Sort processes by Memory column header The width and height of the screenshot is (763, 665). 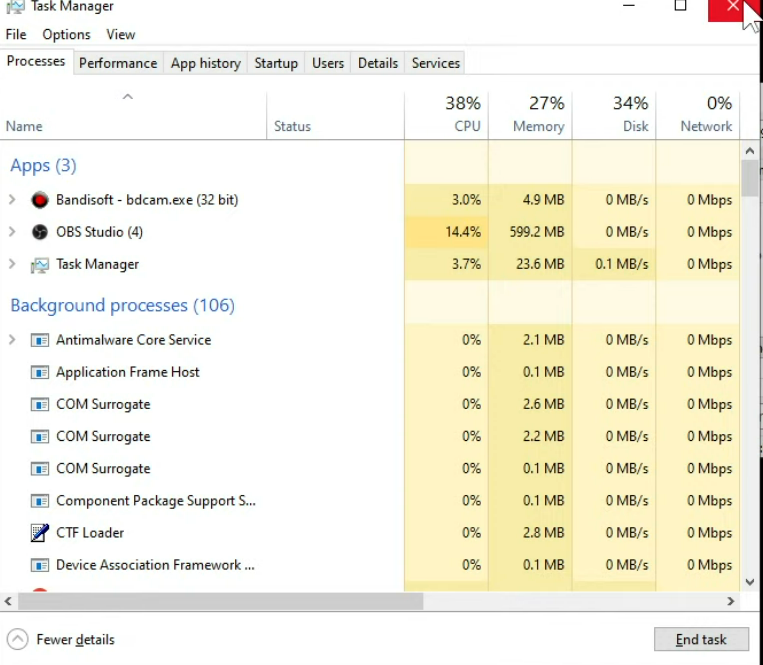(530, 115)
